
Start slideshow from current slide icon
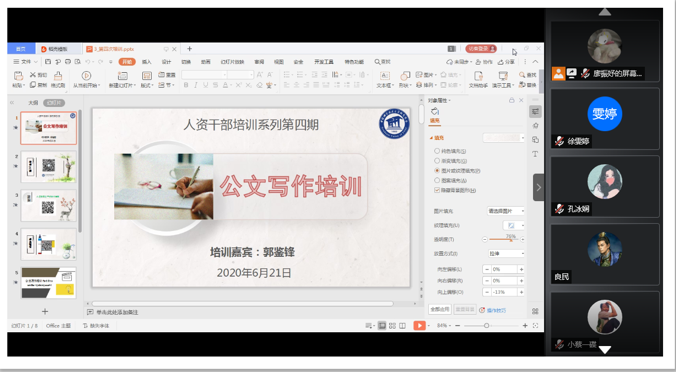point(86,76)
